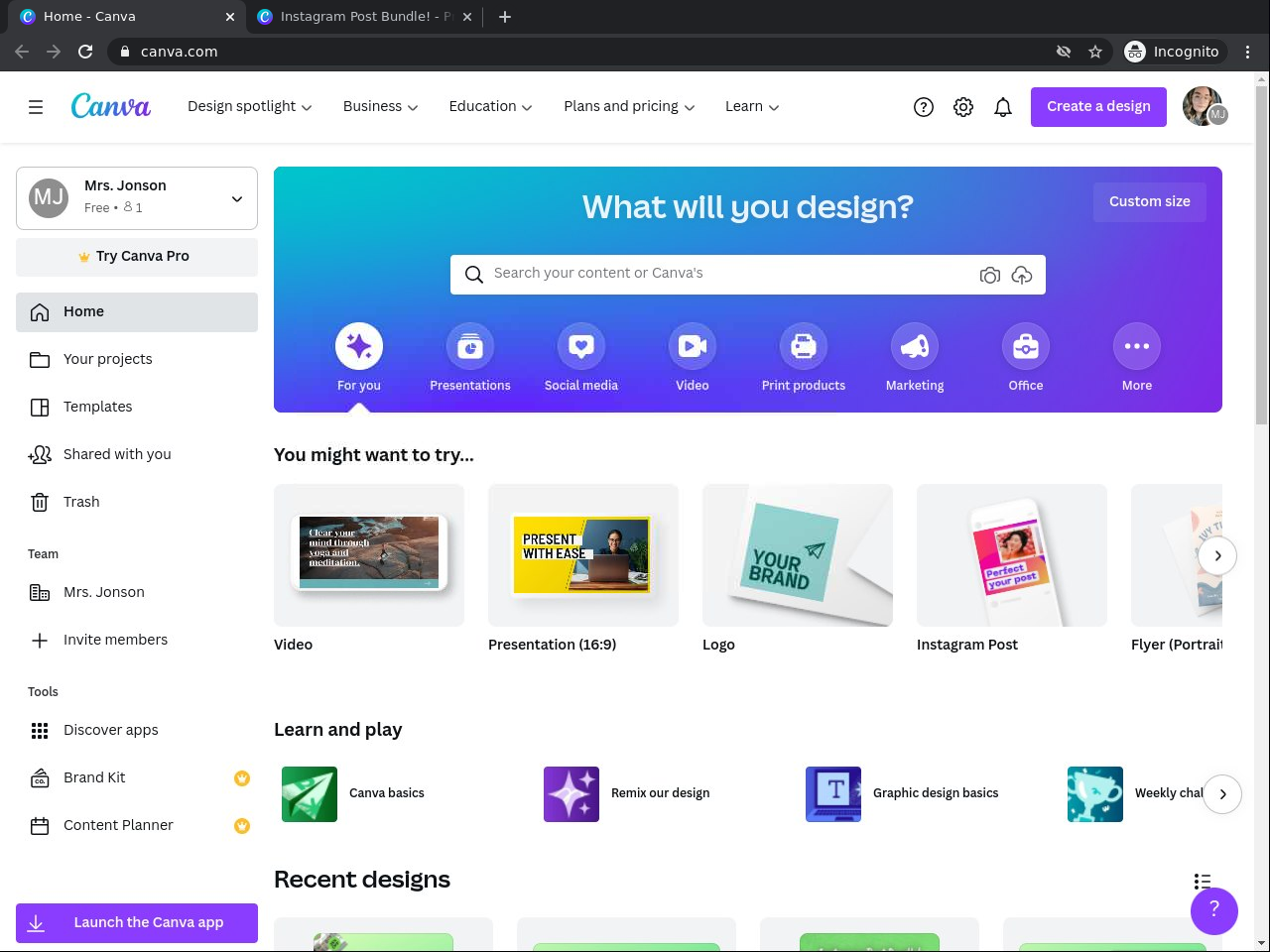
Task: Click the Remix our design icon
Action: click(571, 794)
